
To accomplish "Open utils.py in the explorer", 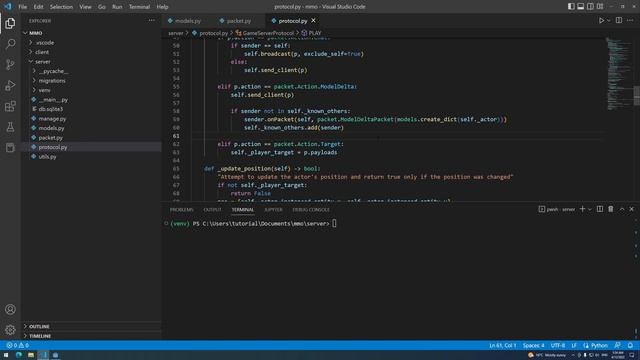I will coord(47,156).
